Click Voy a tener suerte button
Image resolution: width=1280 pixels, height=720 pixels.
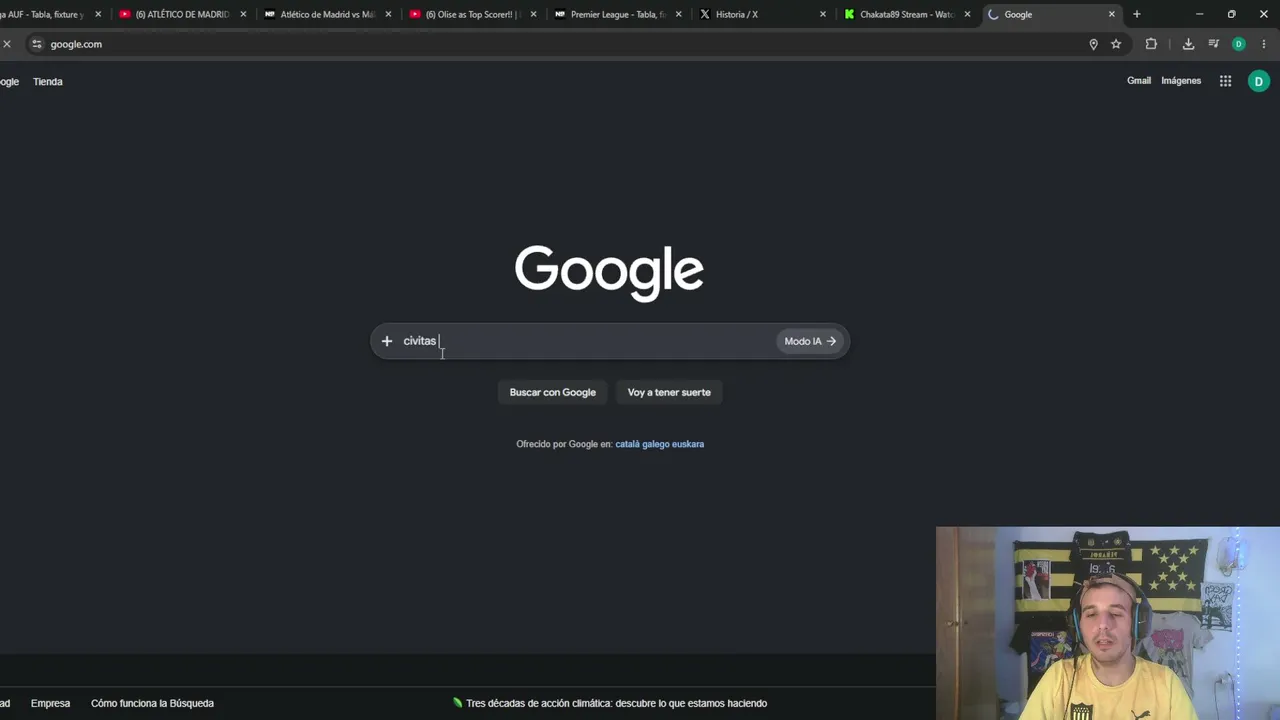[669, 392]
